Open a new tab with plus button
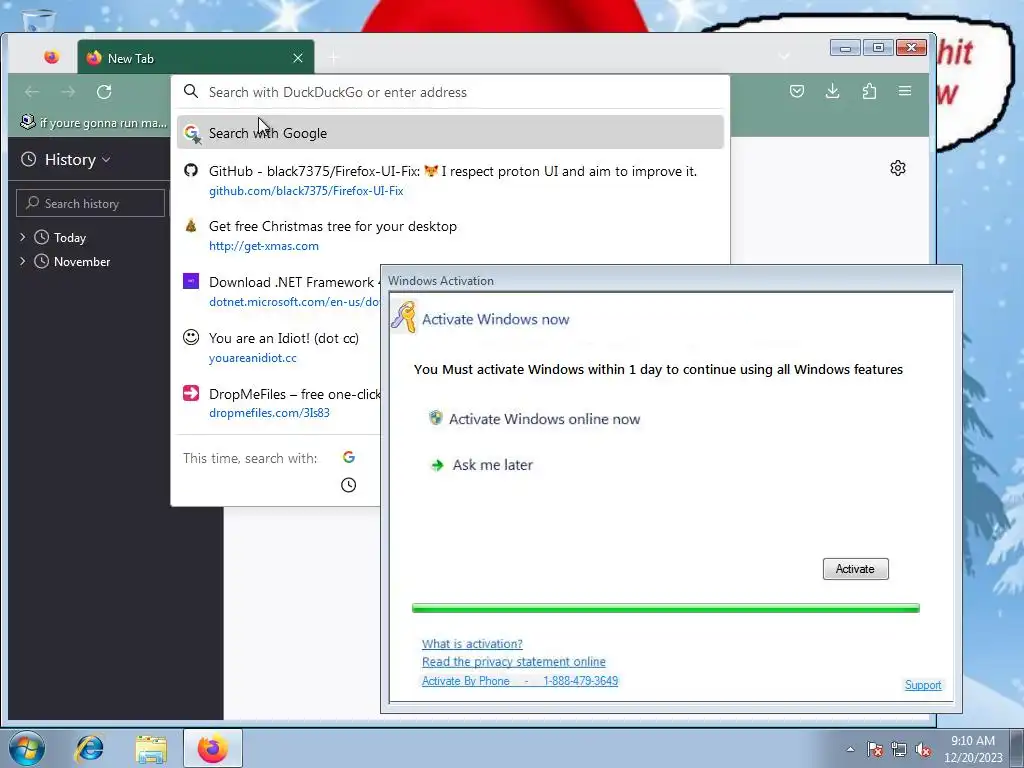 click(334, 58)
